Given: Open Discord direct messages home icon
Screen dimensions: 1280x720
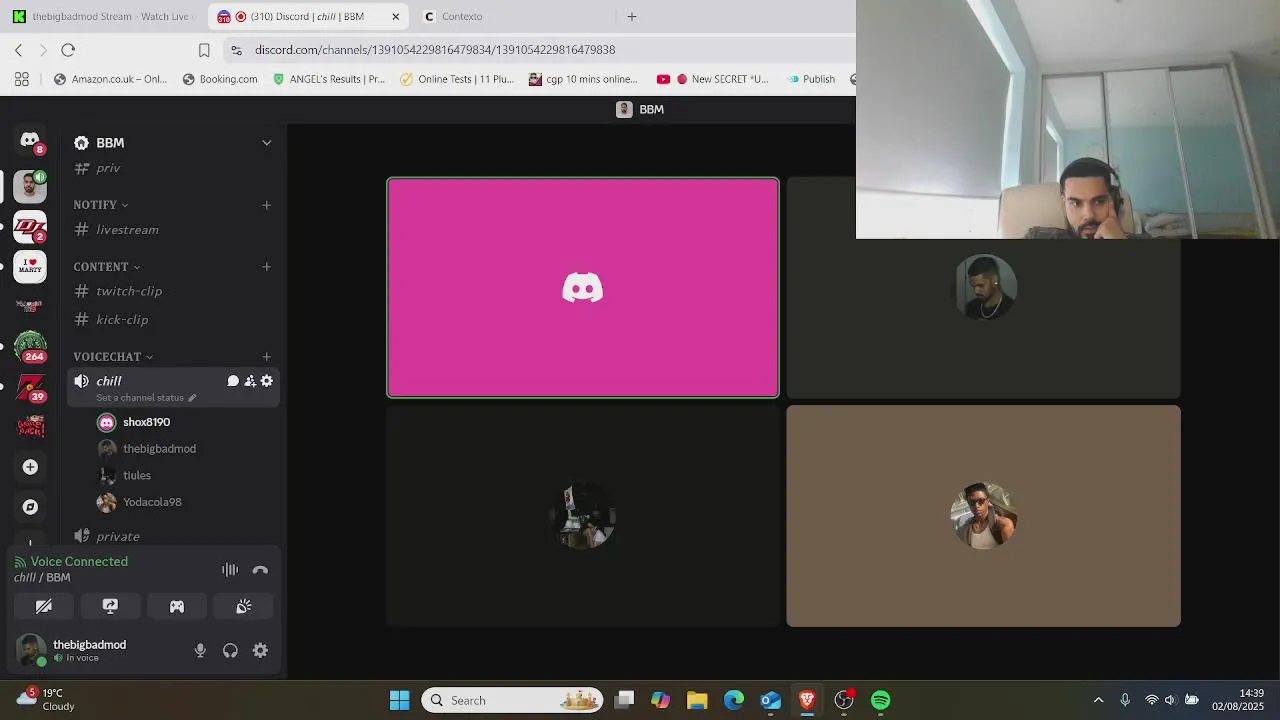Looking at the screenshot, I should coord(30,141).
